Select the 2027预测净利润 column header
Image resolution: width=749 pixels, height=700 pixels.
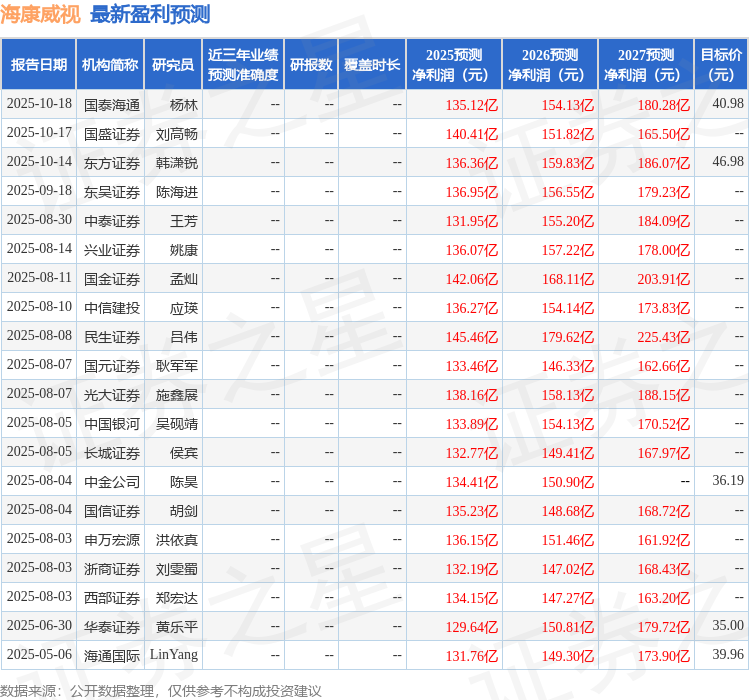646,65
